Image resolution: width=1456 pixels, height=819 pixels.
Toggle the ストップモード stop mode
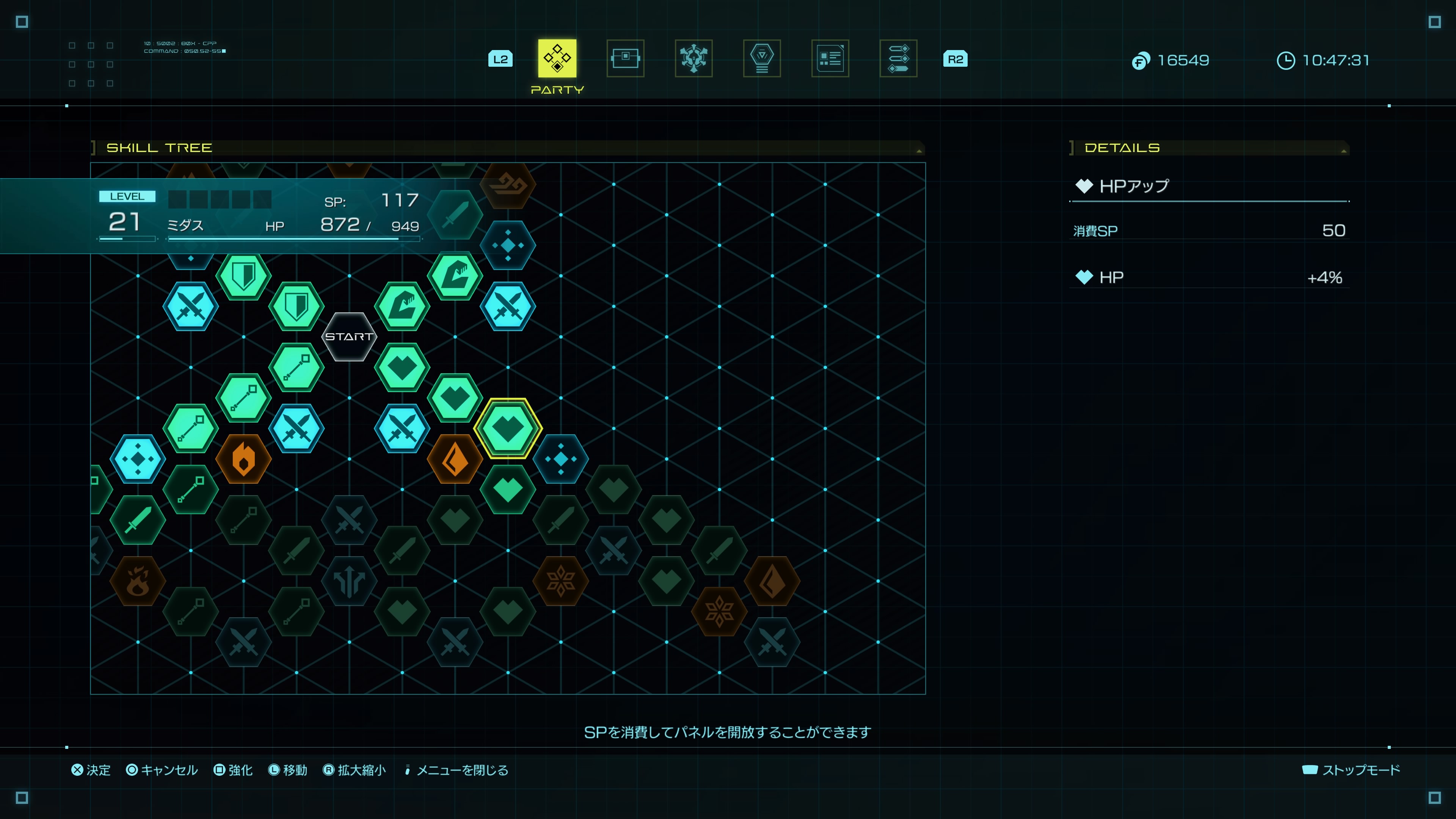tap(1351, 770)
